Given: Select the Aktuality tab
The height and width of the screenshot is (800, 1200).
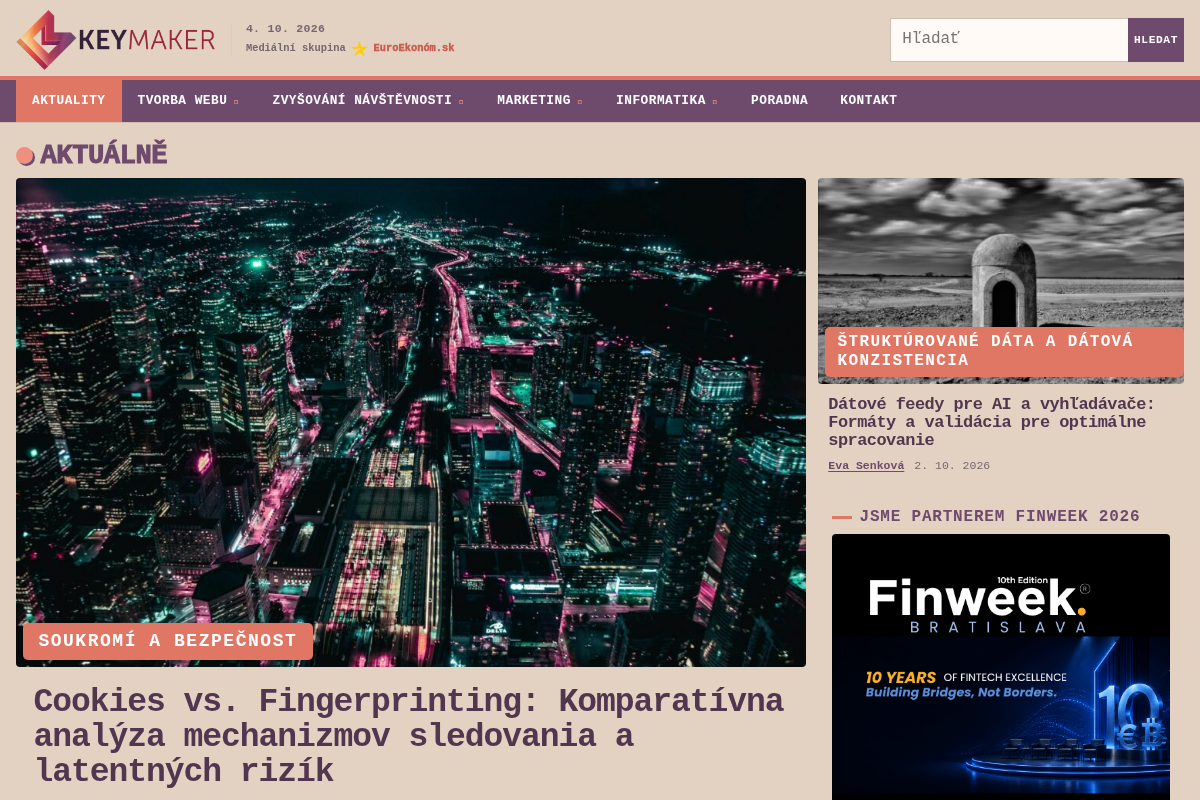Looking at the screenshot, I should click(x=68, y=101).
